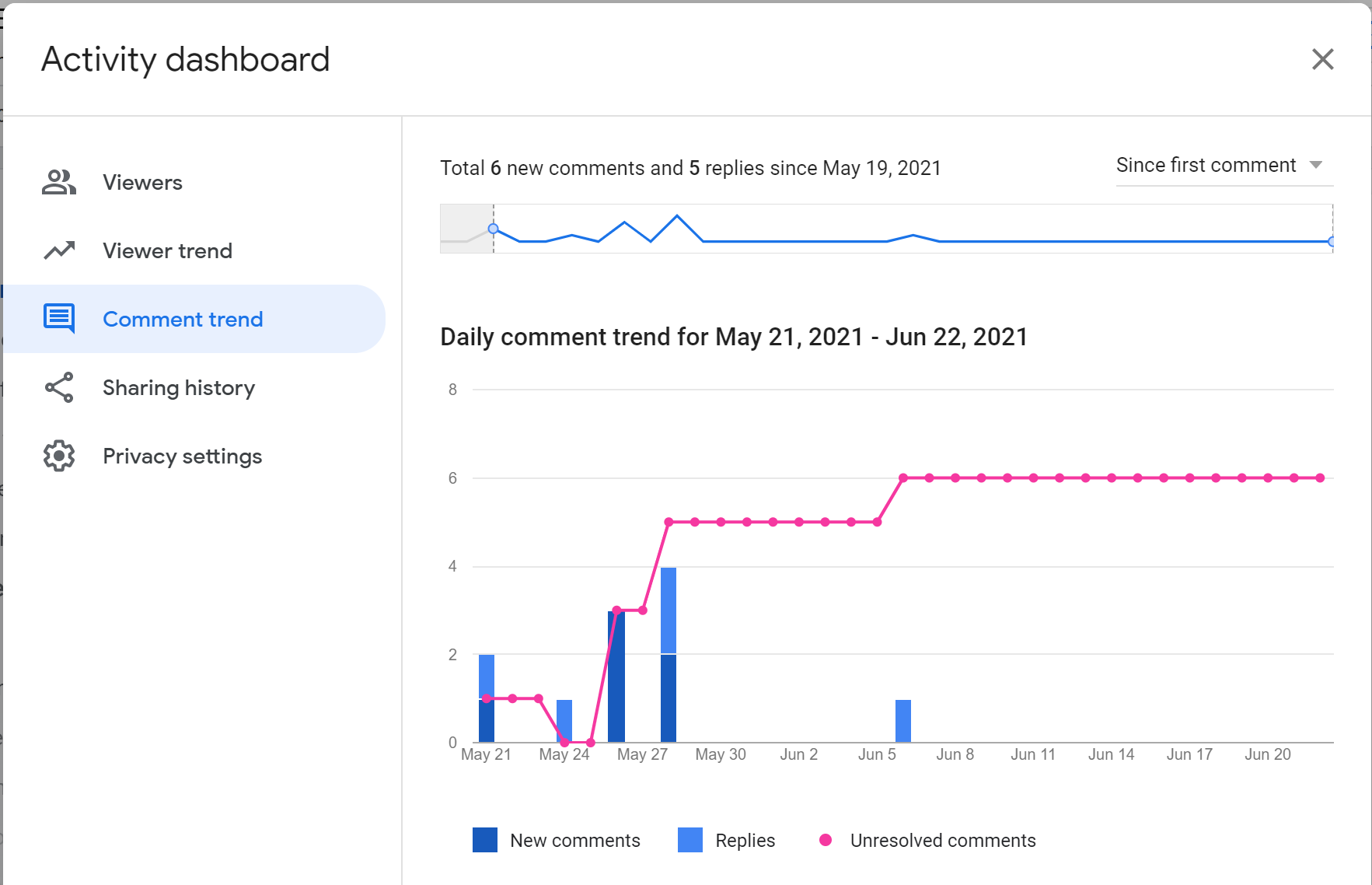
Task: Click the Unresolved comments legend dot
Action: [x=826, y=840]
